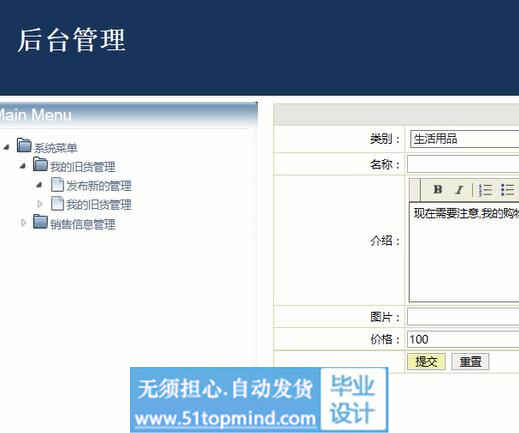This screenshot has width=519, height=433.
Task: Click the numbered list icon
Action: [485, 190]
